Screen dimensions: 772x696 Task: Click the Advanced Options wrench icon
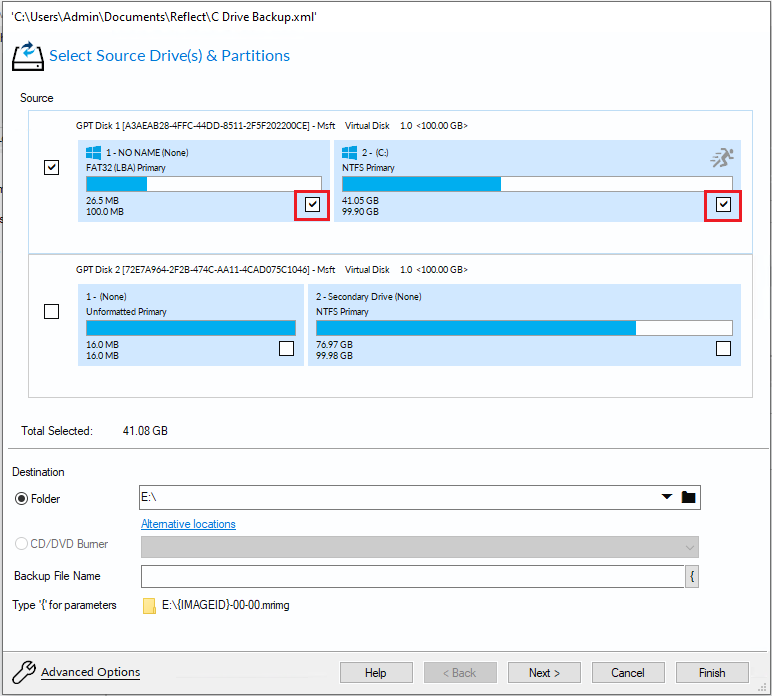pyautogui.click(x=22, y=672)
